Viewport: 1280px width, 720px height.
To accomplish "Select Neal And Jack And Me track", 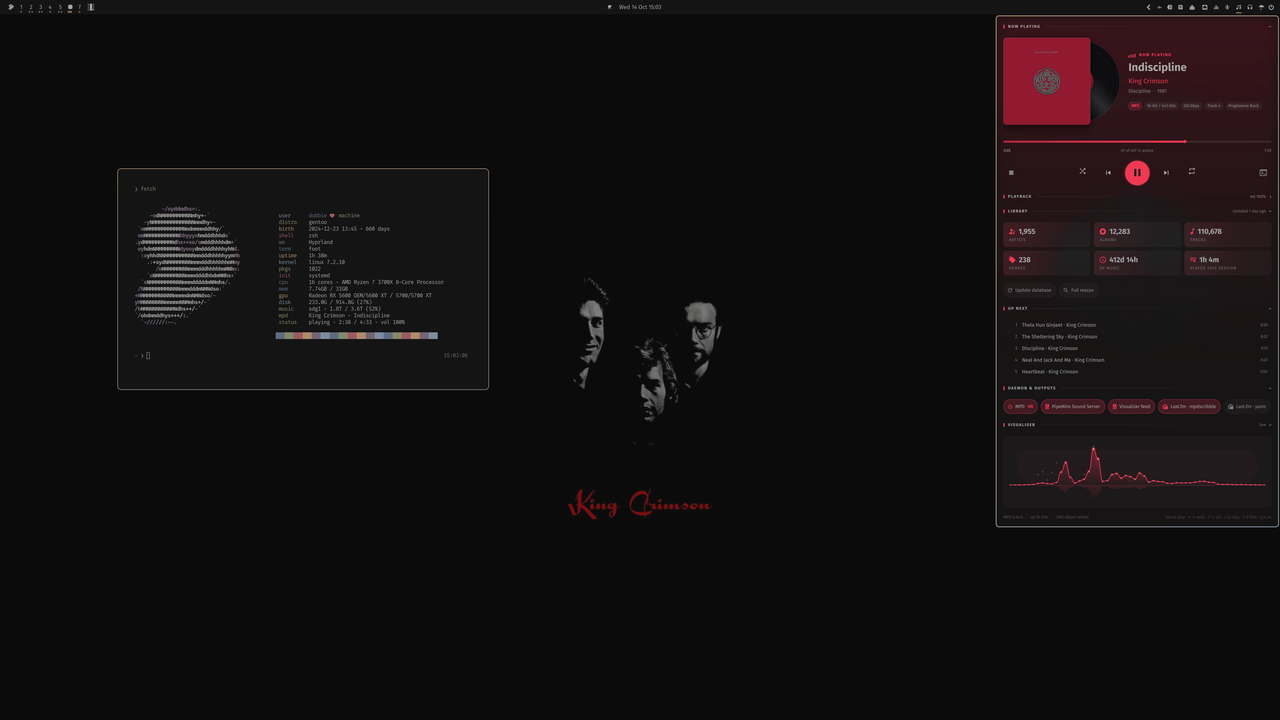I will [x=1138, y=360].
